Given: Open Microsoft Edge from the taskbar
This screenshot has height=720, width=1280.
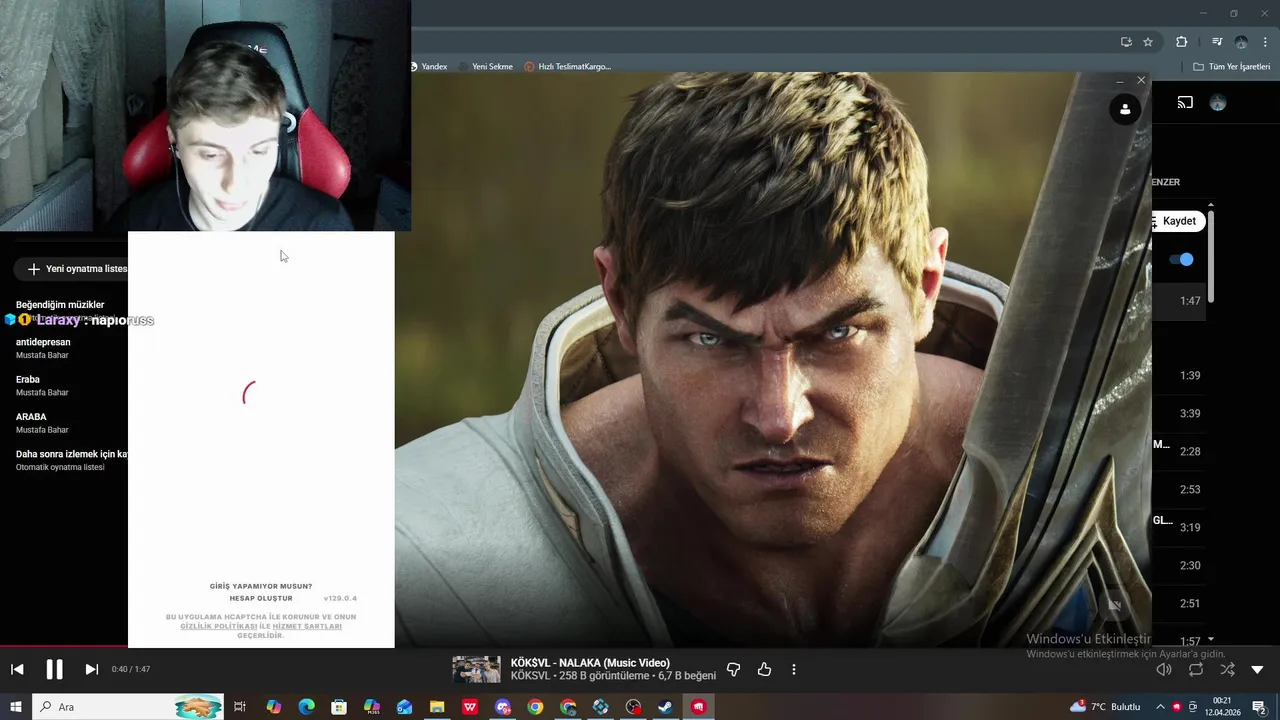Looking at the screenshot, I should pyautogui.click(x=306, y=707).
